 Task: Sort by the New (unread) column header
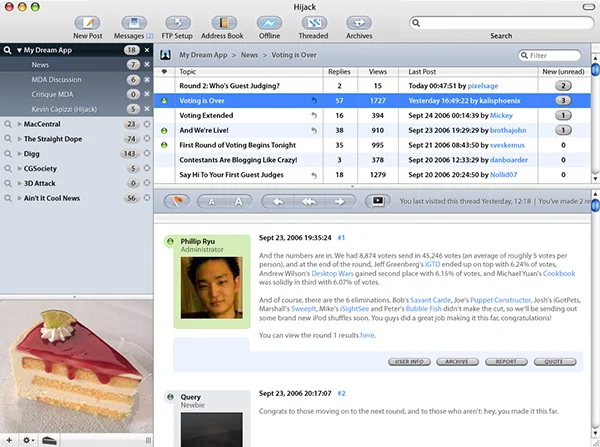coord(563,72)
